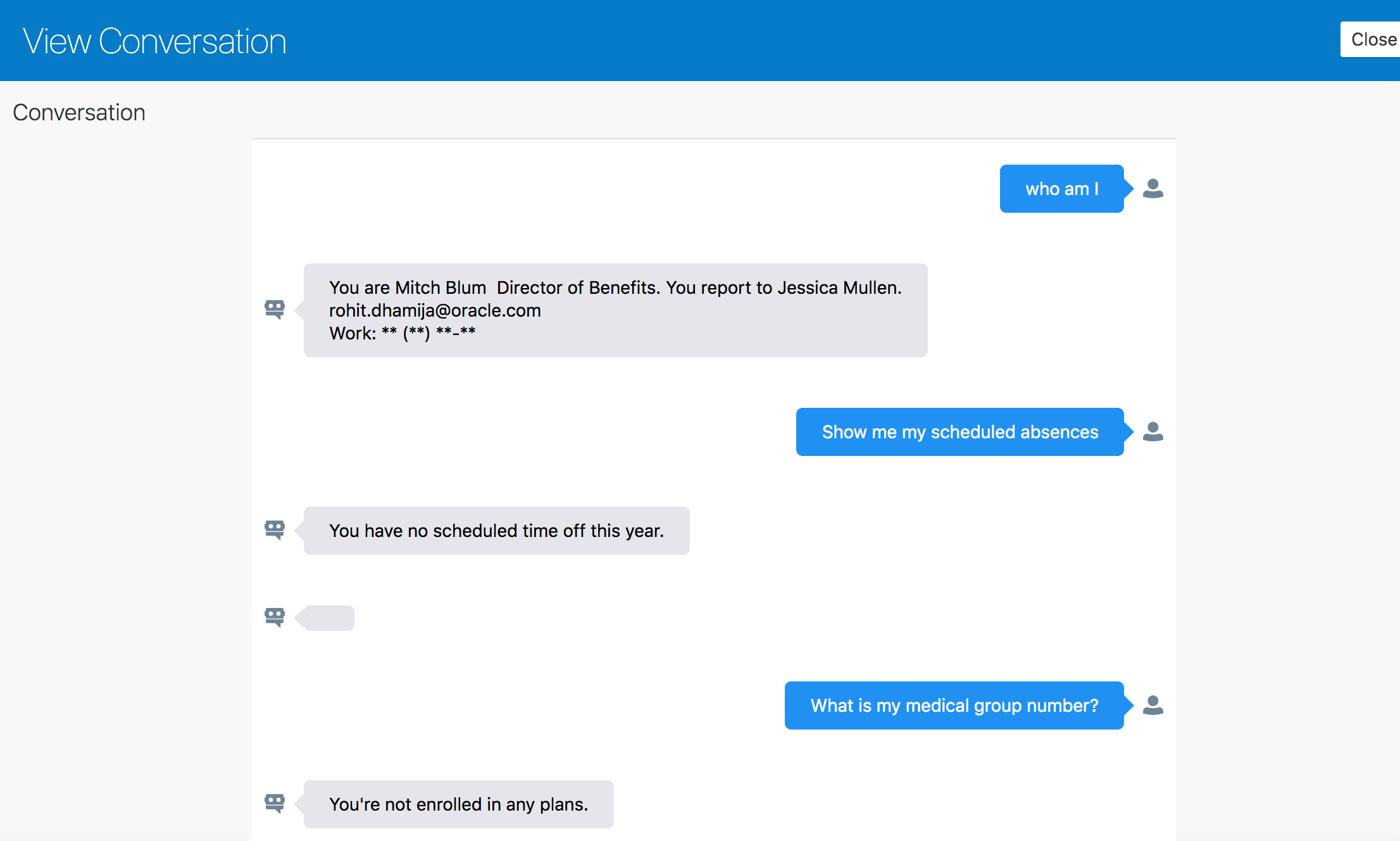Click bot icon beside the empty message bubble
The height and width of the screenshot is (841, 1400).
click(275, 617)
